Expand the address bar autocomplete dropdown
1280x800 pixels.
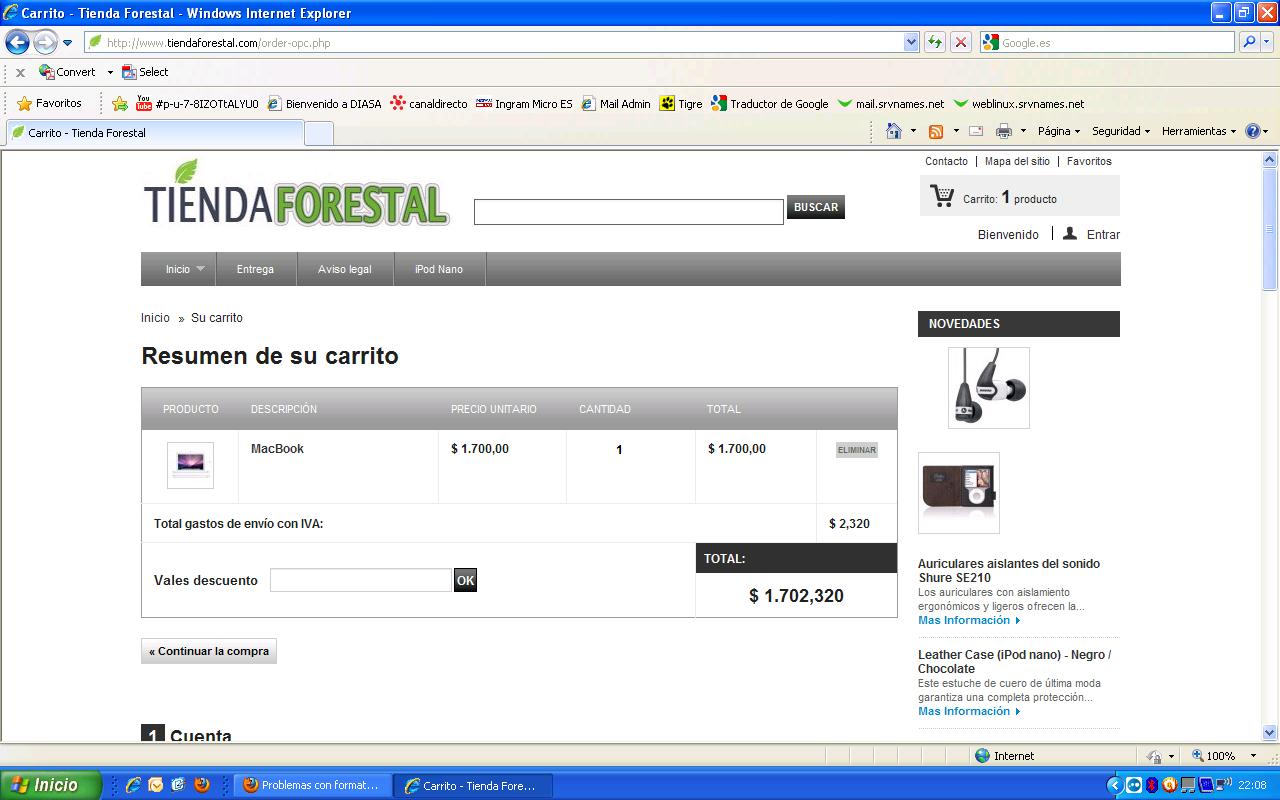(911, 43)
